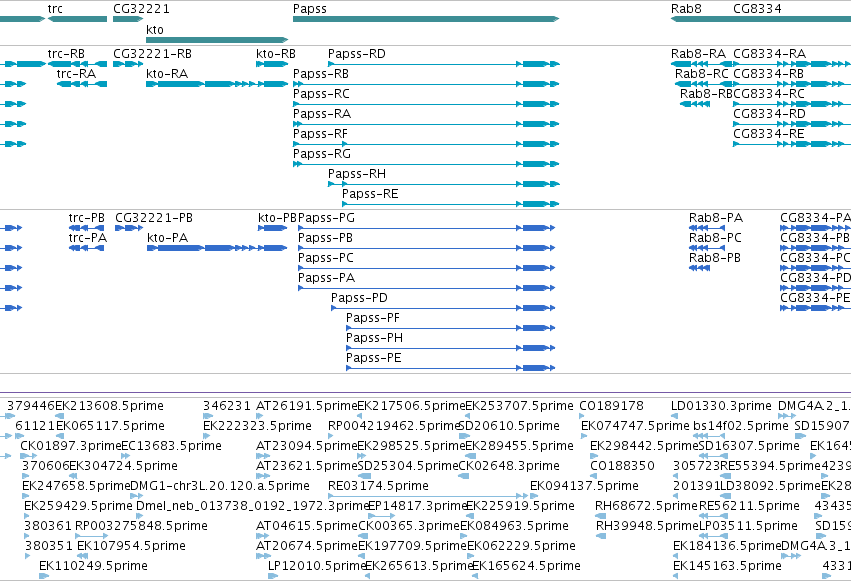Select the kto gene bar
Image resolution: width=851 pixels, height=581 pixels.
point(217,40)
